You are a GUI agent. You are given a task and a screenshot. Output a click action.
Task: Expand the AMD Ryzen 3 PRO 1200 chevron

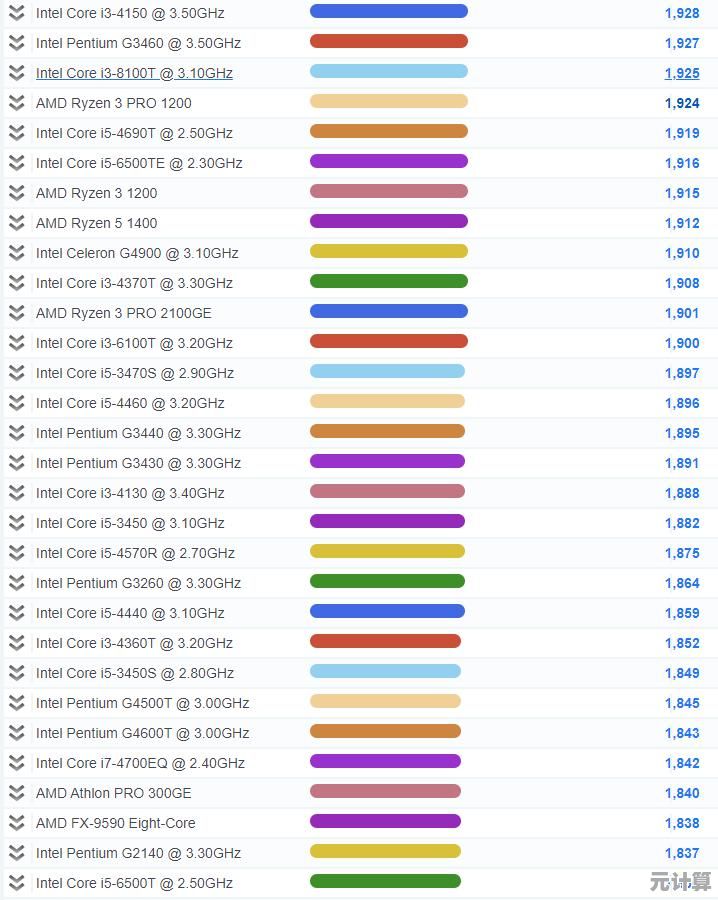pyautogui.click(x=17, y=103)
